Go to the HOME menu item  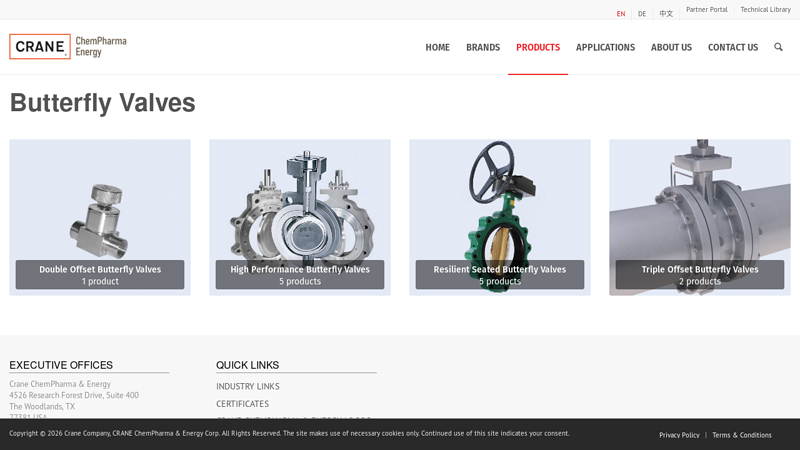coord(437,47)
